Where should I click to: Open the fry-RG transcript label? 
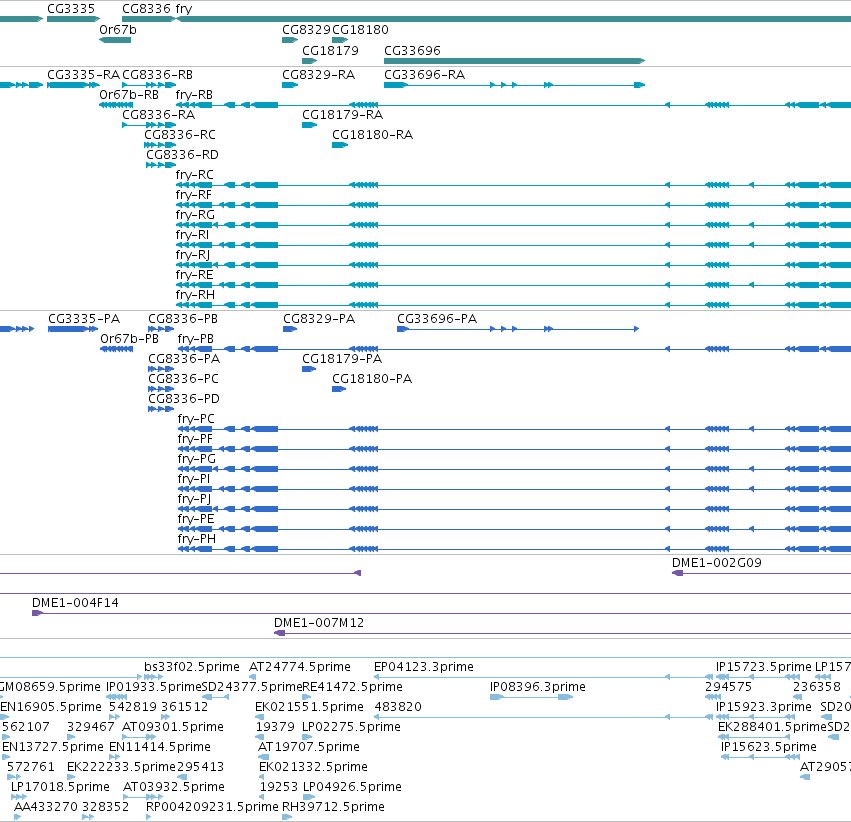[195, 215]
